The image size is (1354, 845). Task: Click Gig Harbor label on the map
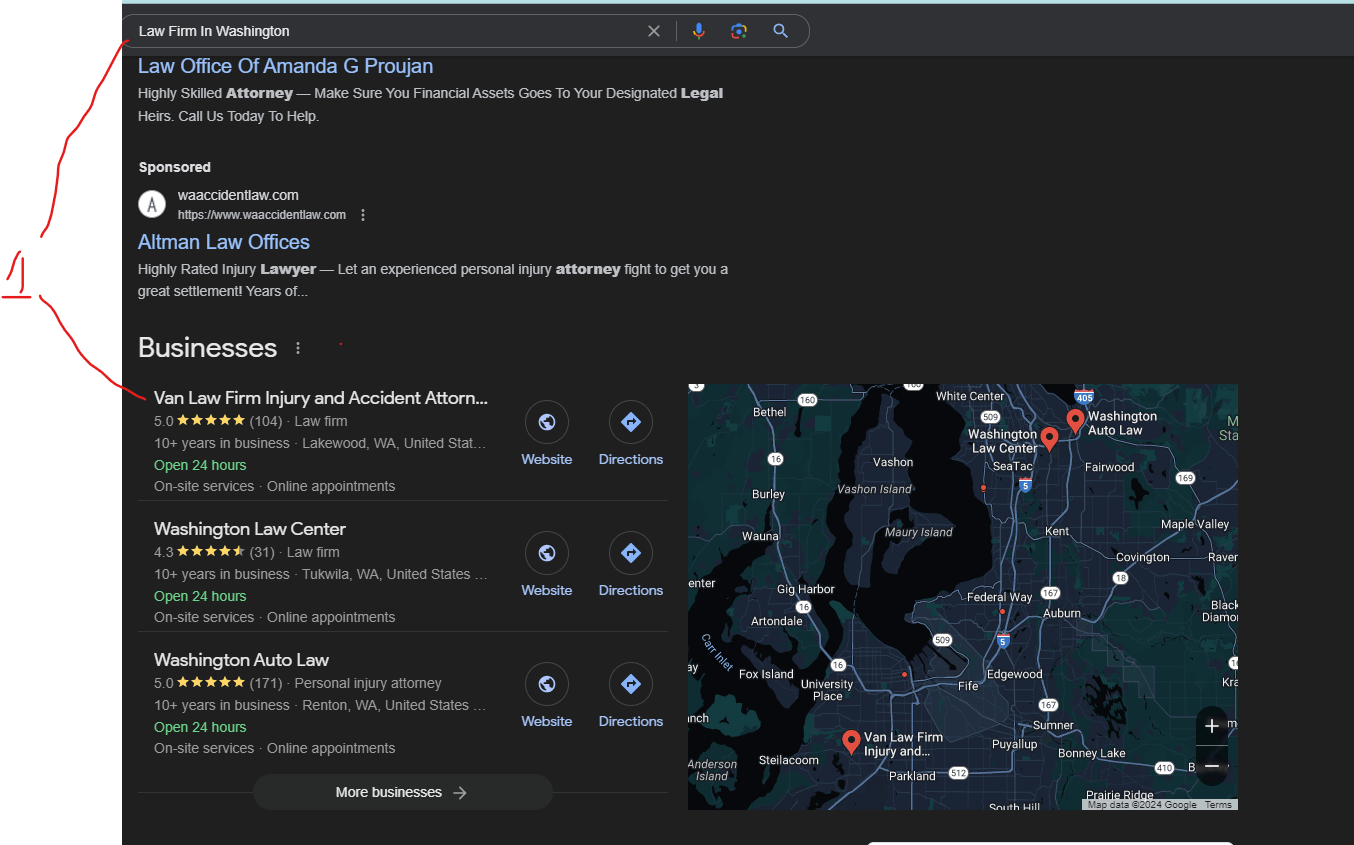click(806, 589)
